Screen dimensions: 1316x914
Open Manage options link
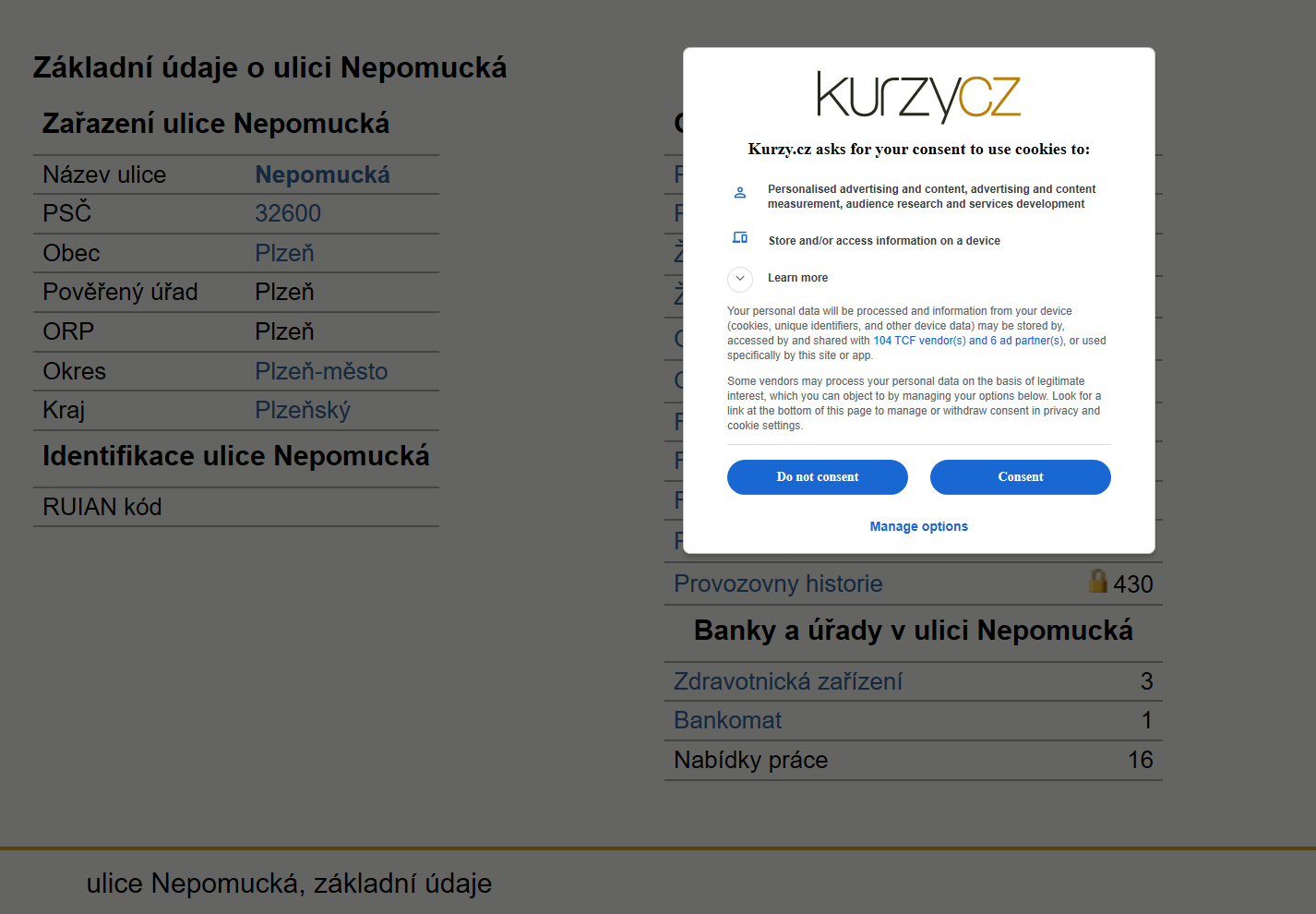pos(918,526)
